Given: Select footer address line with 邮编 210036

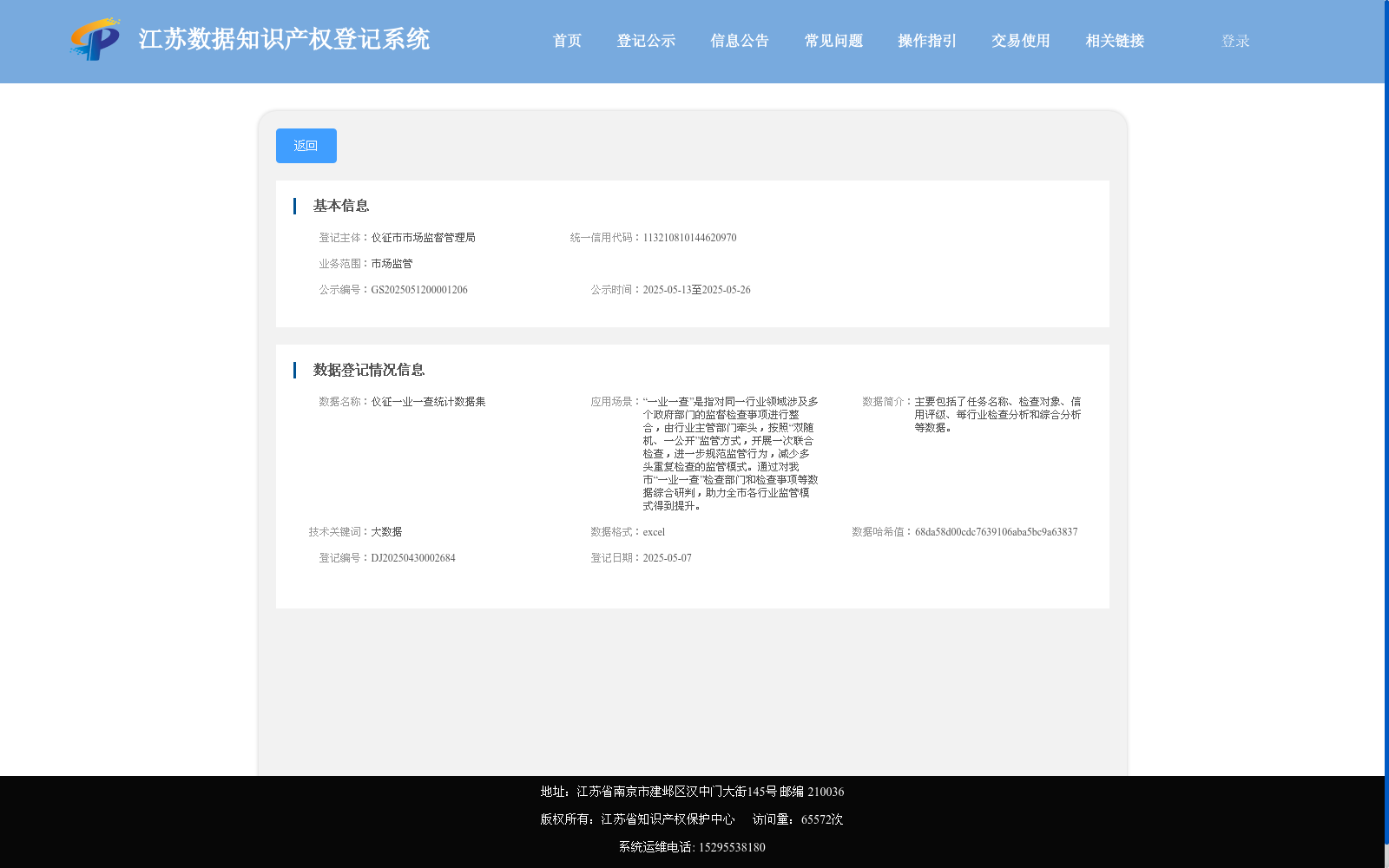Looking at the screenshot, I should tap(692, 792).
